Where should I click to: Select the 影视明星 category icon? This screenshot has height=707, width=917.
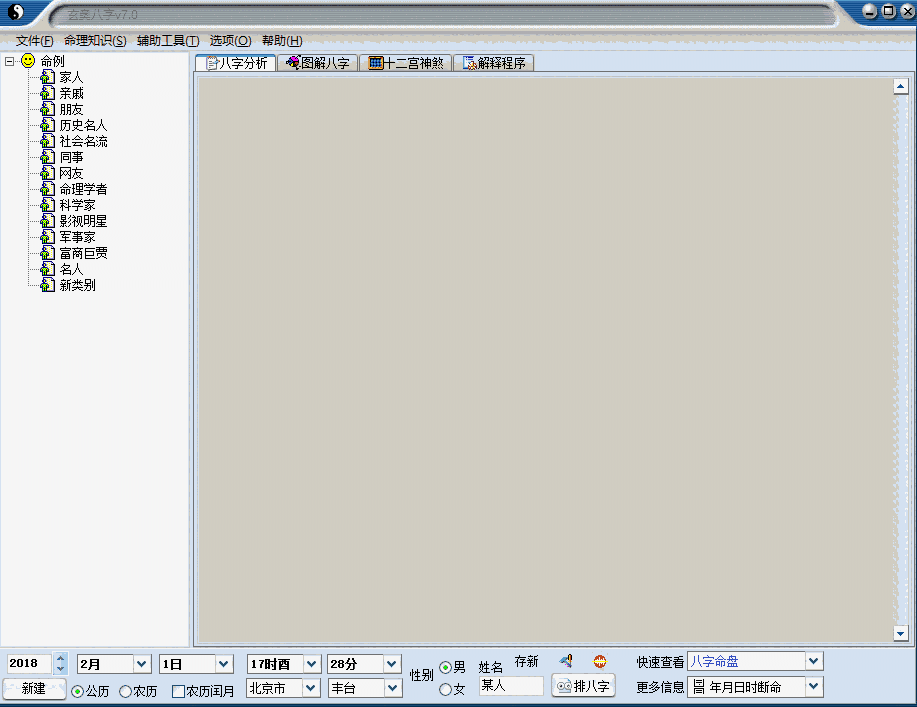(x=47, y=220)
